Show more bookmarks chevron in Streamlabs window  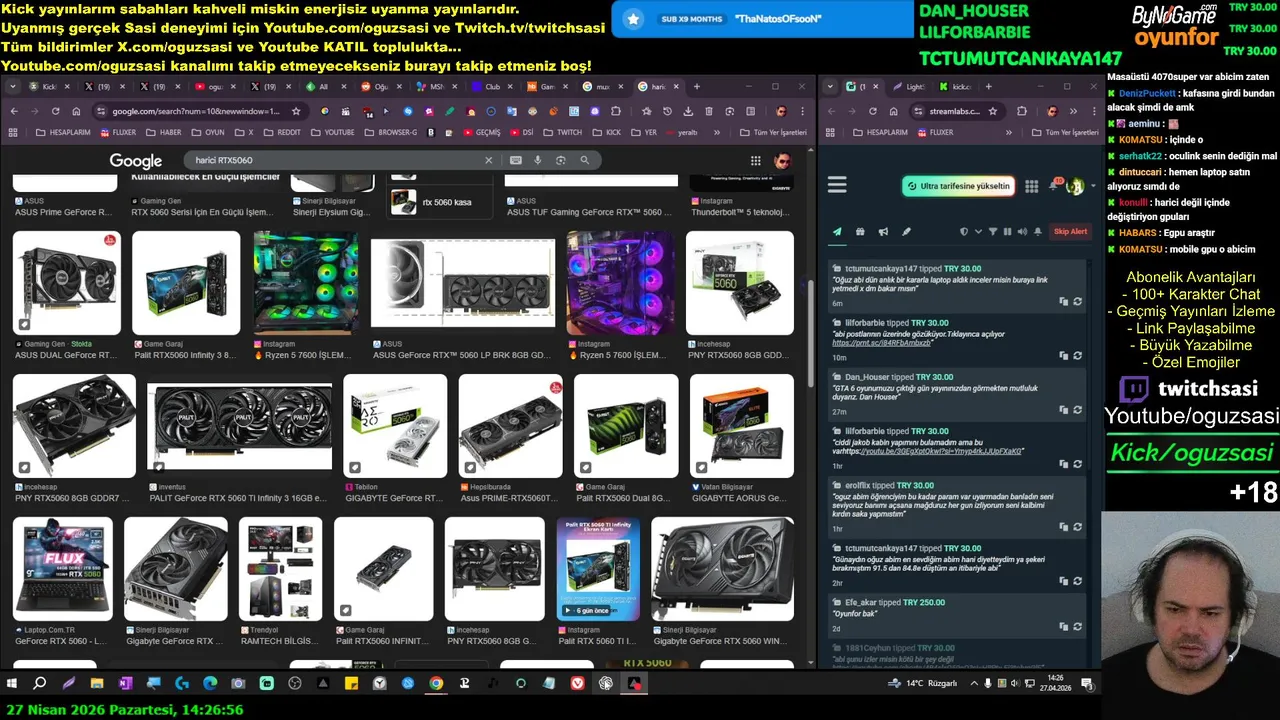tap(1010, 132)
